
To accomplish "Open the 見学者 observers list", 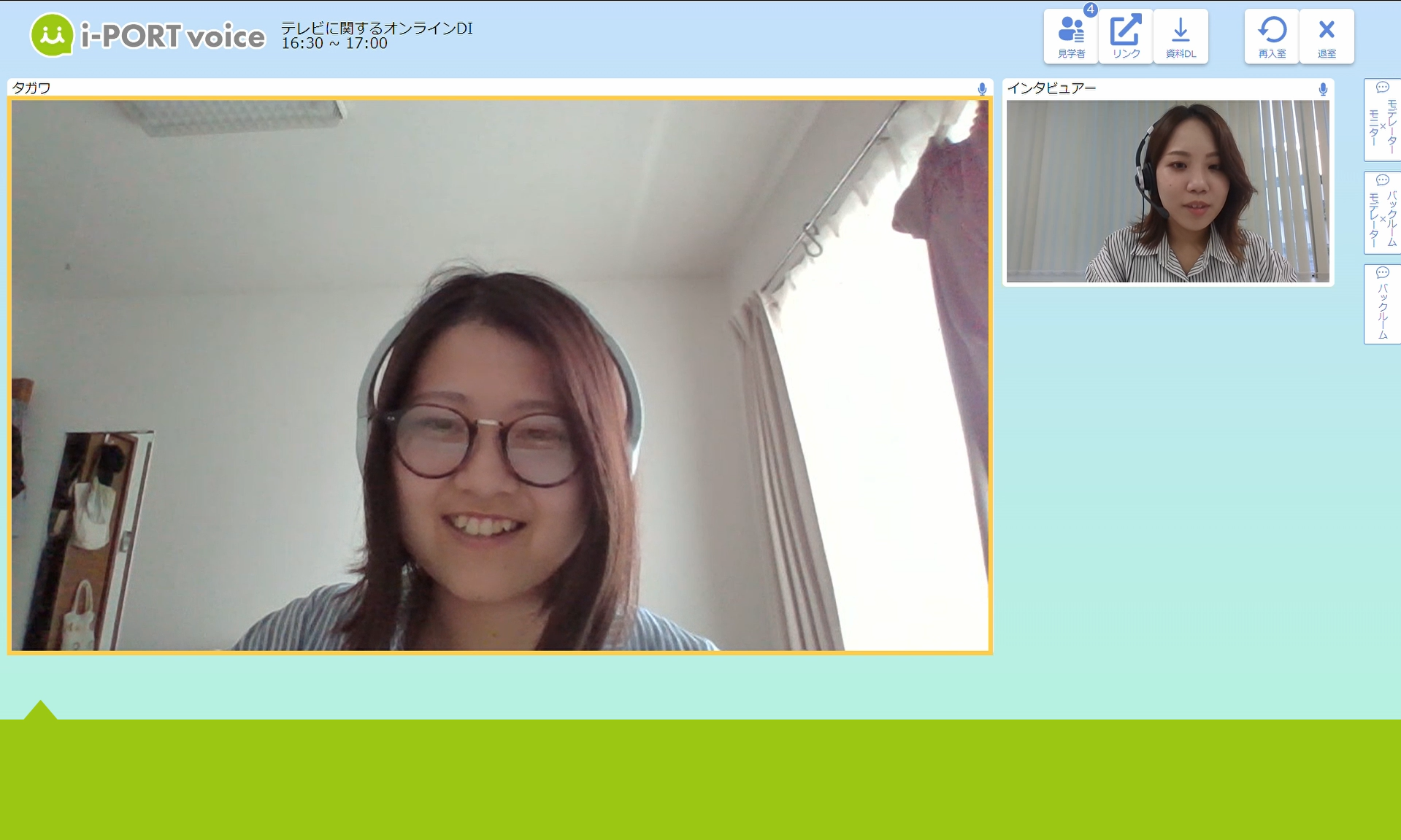I will click(x=1070, y=36).
